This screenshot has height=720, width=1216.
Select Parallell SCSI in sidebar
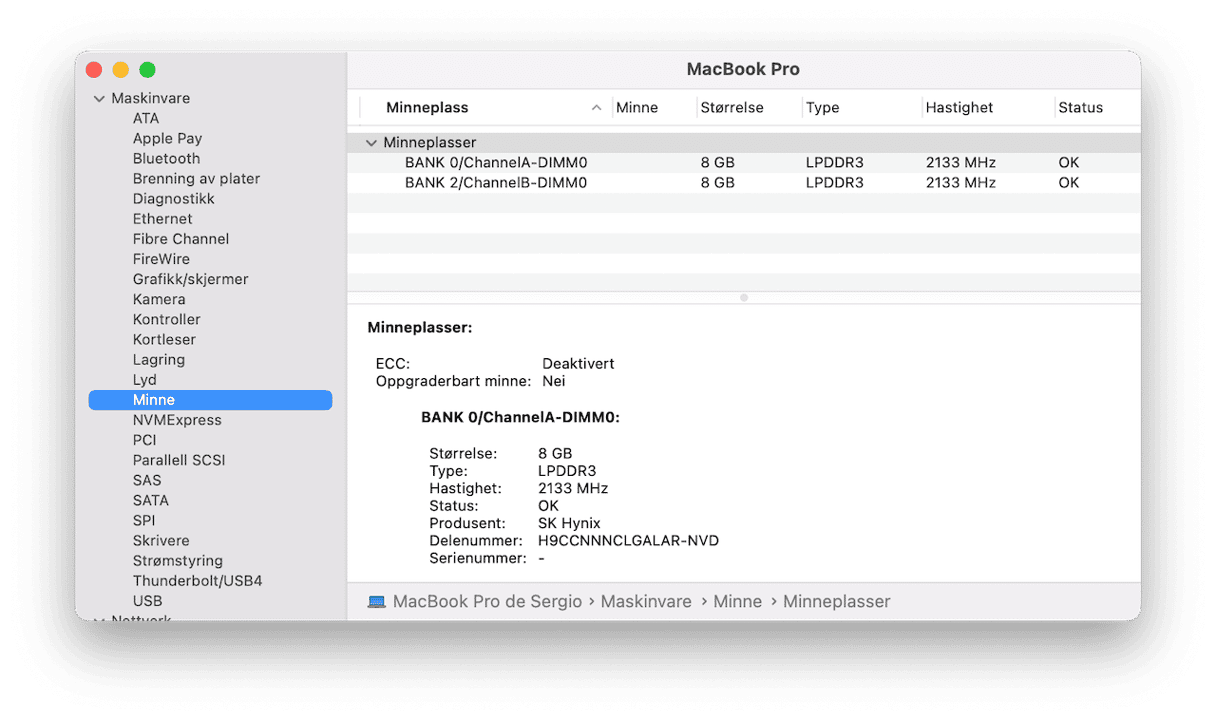click(x=179, y=460)
